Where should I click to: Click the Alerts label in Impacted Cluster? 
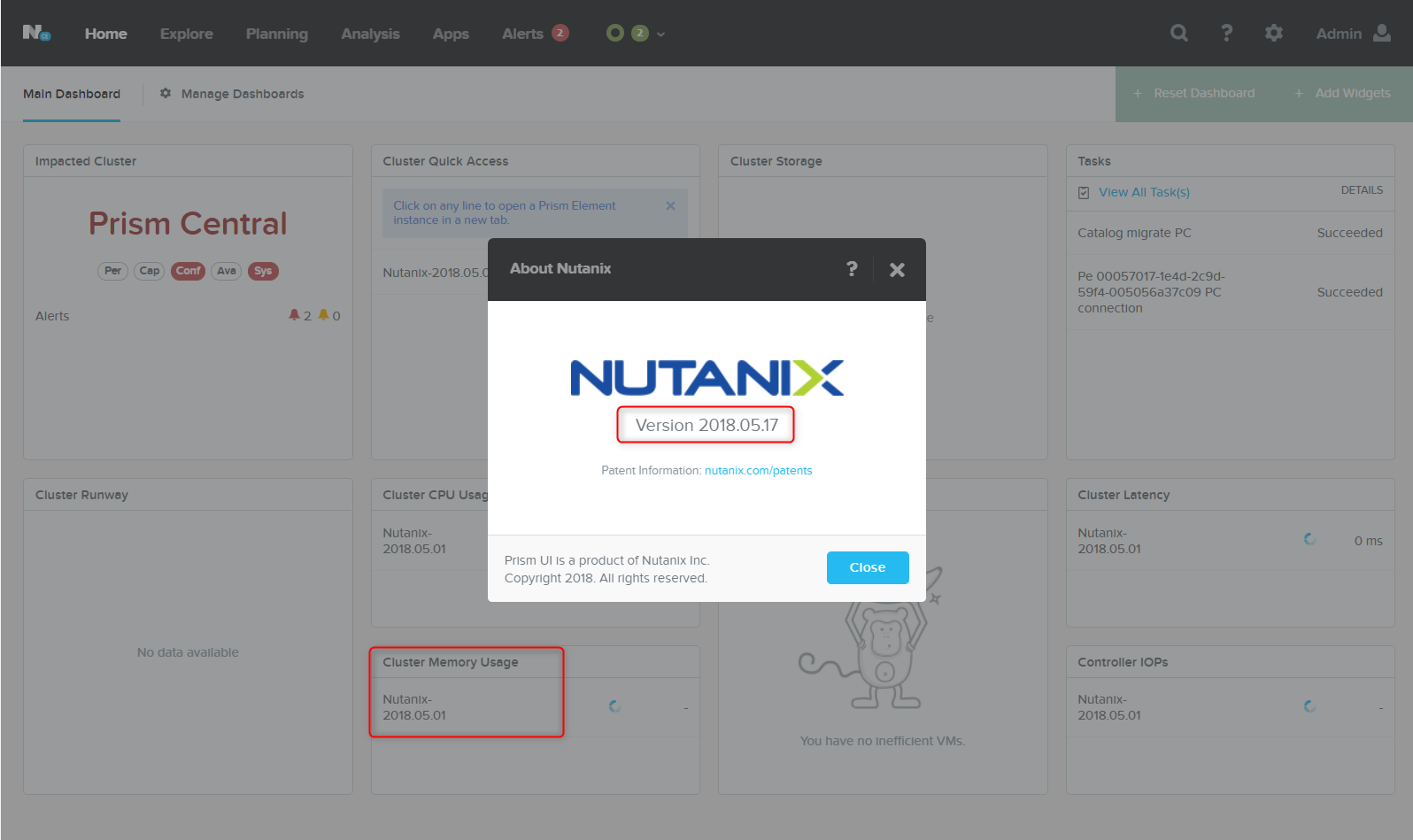(52, 316)
